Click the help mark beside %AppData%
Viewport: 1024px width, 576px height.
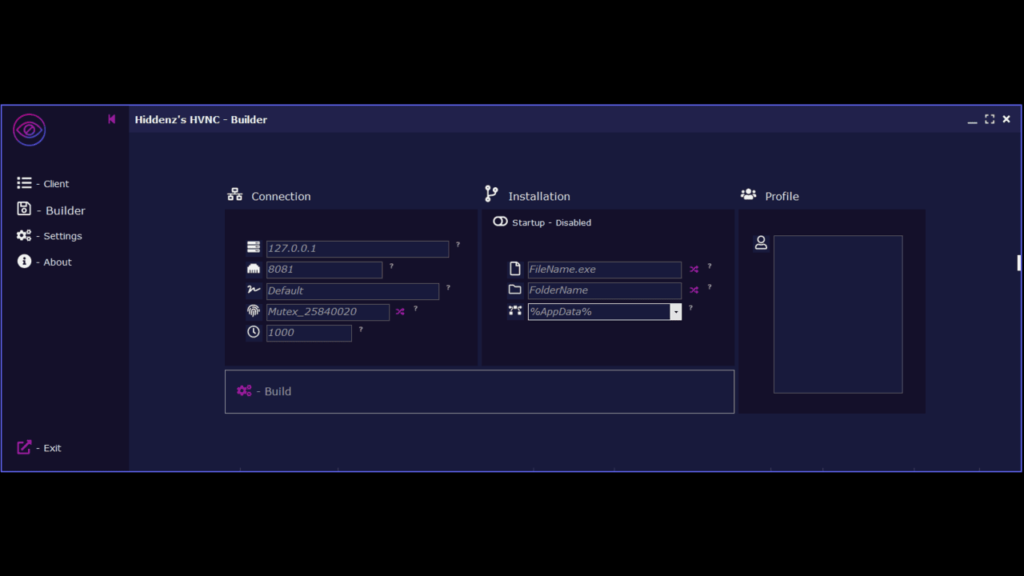point(690,308)
